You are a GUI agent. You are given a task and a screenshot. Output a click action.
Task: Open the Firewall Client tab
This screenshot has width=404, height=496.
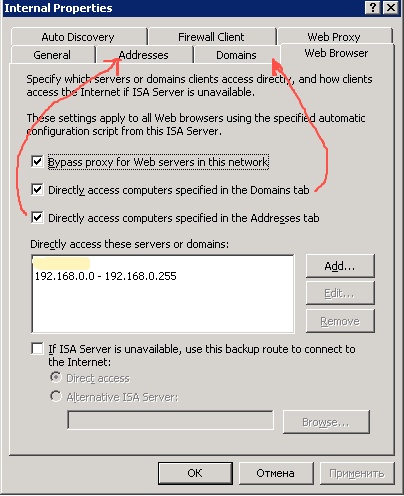coord(211,37)
